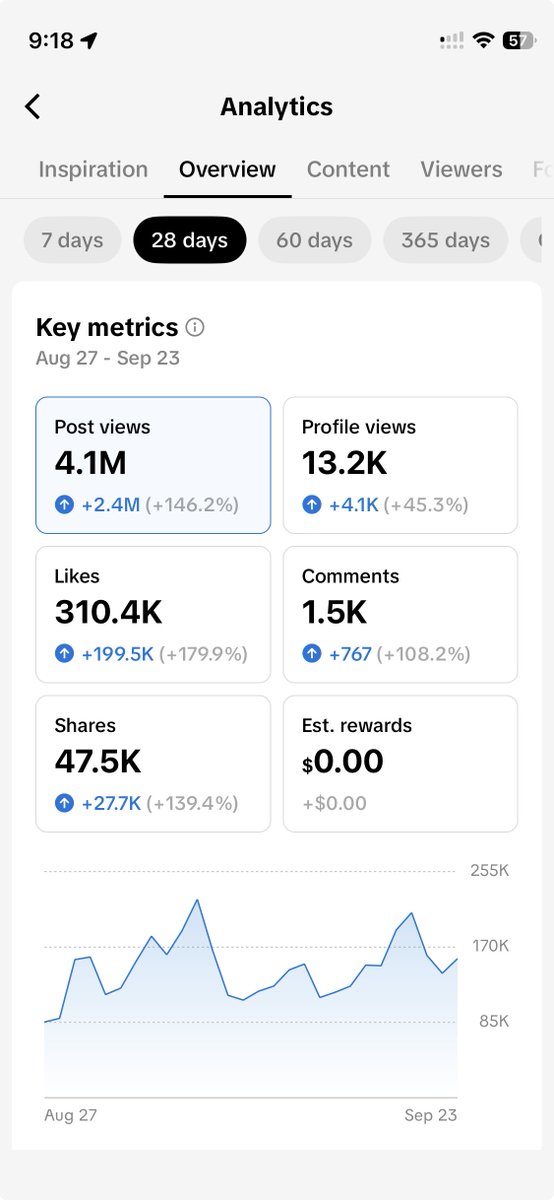
Task: Tap the $0.00 rewards value
Action: coord(343,761)
